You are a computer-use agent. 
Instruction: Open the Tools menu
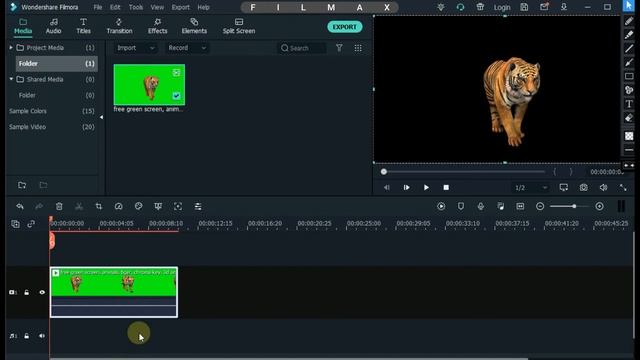coord(136,7)
